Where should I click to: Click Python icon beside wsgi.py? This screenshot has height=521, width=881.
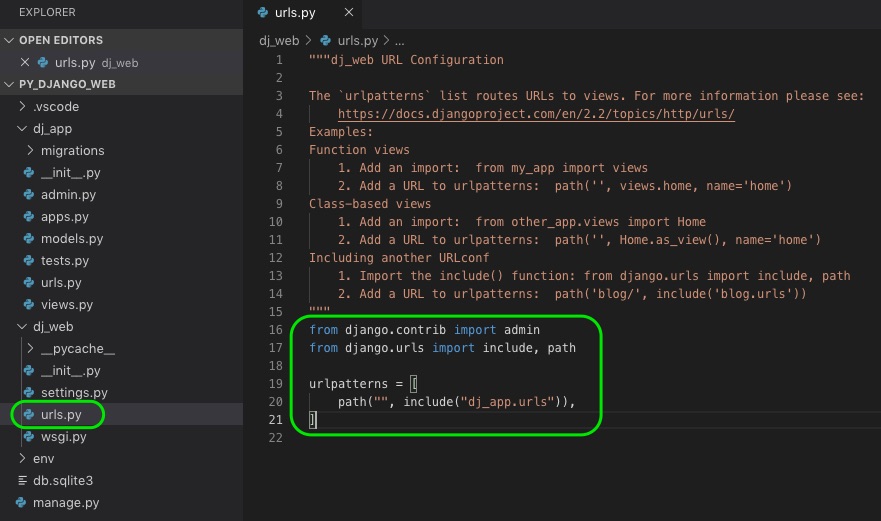pyautogui.click(x=29, y=436)
